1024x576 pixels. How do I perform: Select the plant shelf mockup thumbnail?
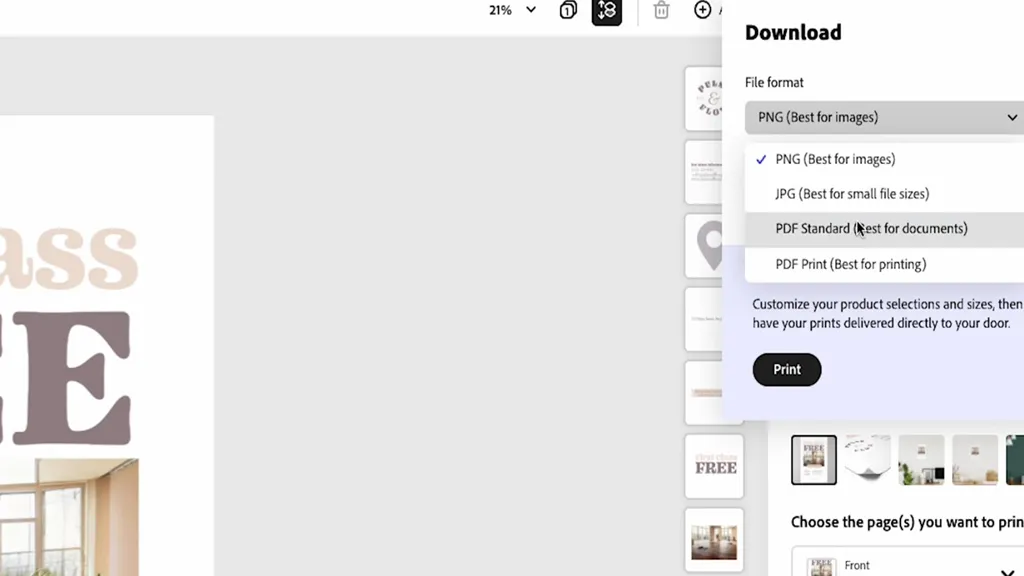click(975, 460)
